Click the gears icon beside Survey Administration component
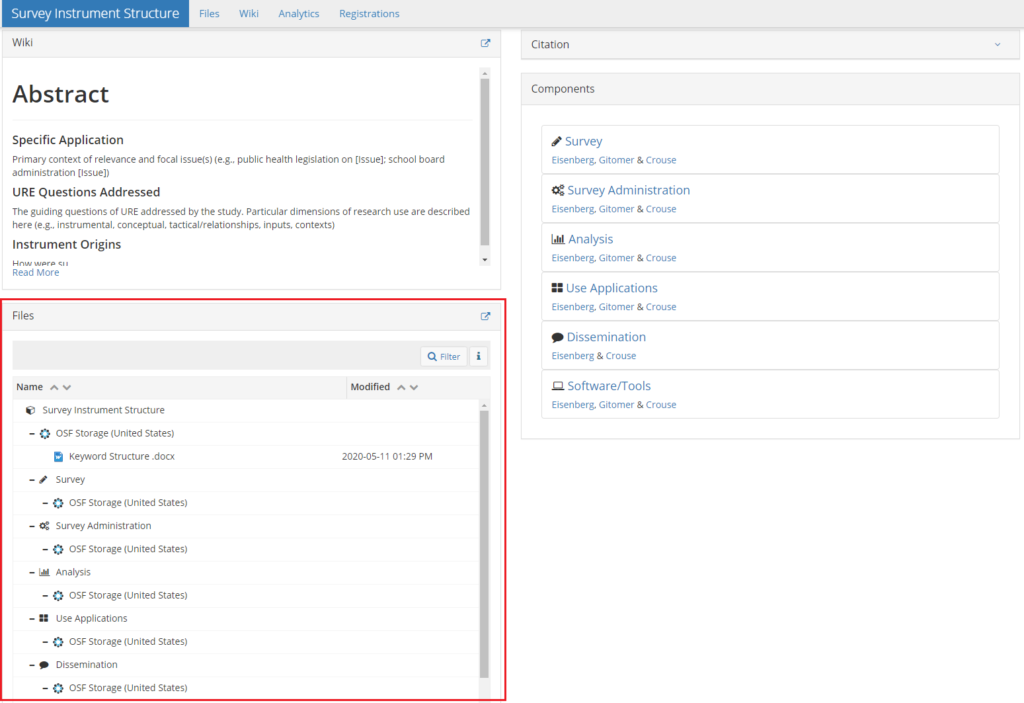This screenshot has height=703, width=1024. click(x=558, y=190)
